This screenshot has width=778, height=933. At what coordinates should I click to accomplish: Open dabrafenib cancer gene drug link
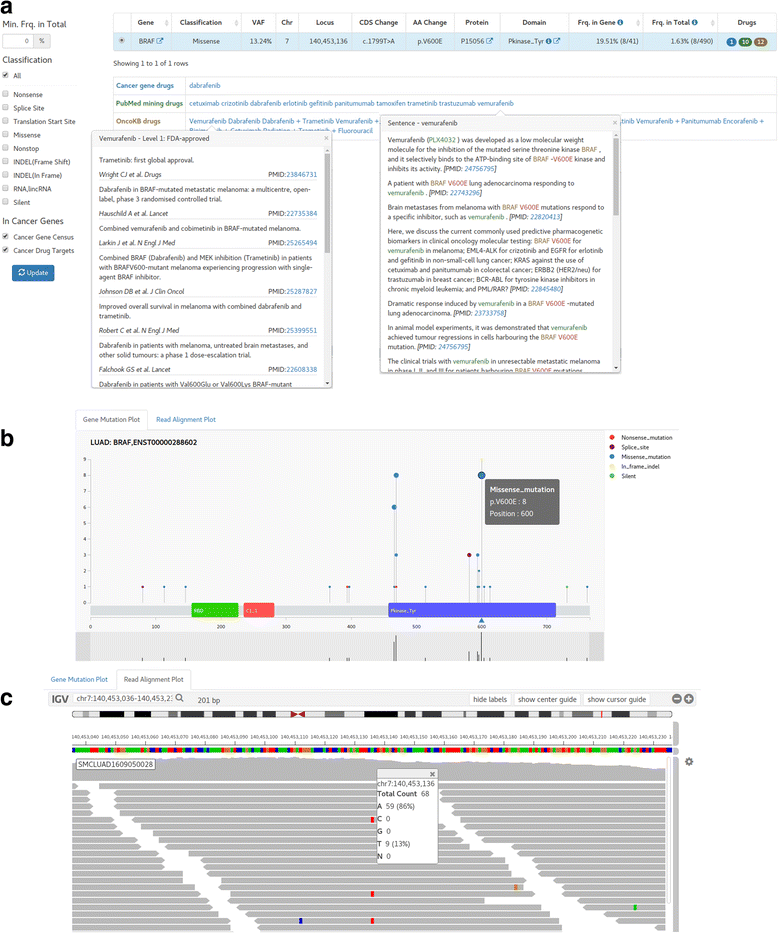(205, 86)
